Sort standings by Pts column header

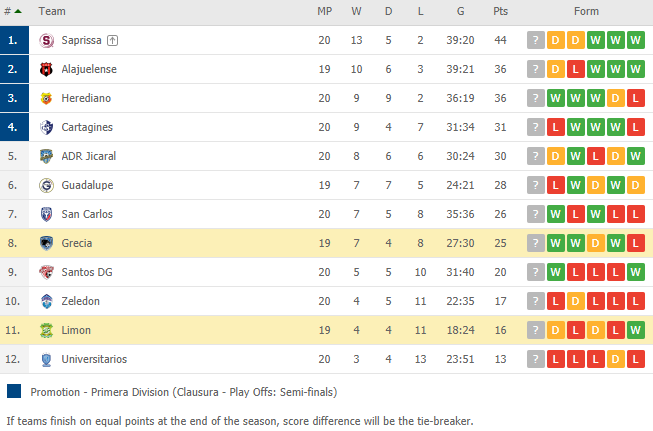click(501, 11)
